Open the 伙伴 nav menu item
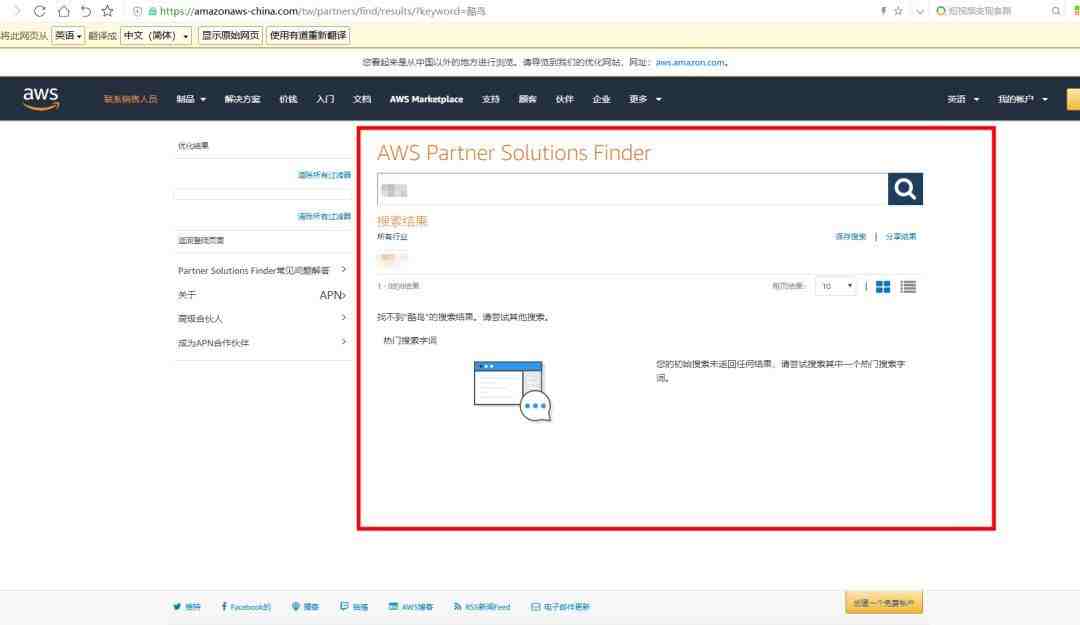The image size is (1080, 625). point(564,99)
